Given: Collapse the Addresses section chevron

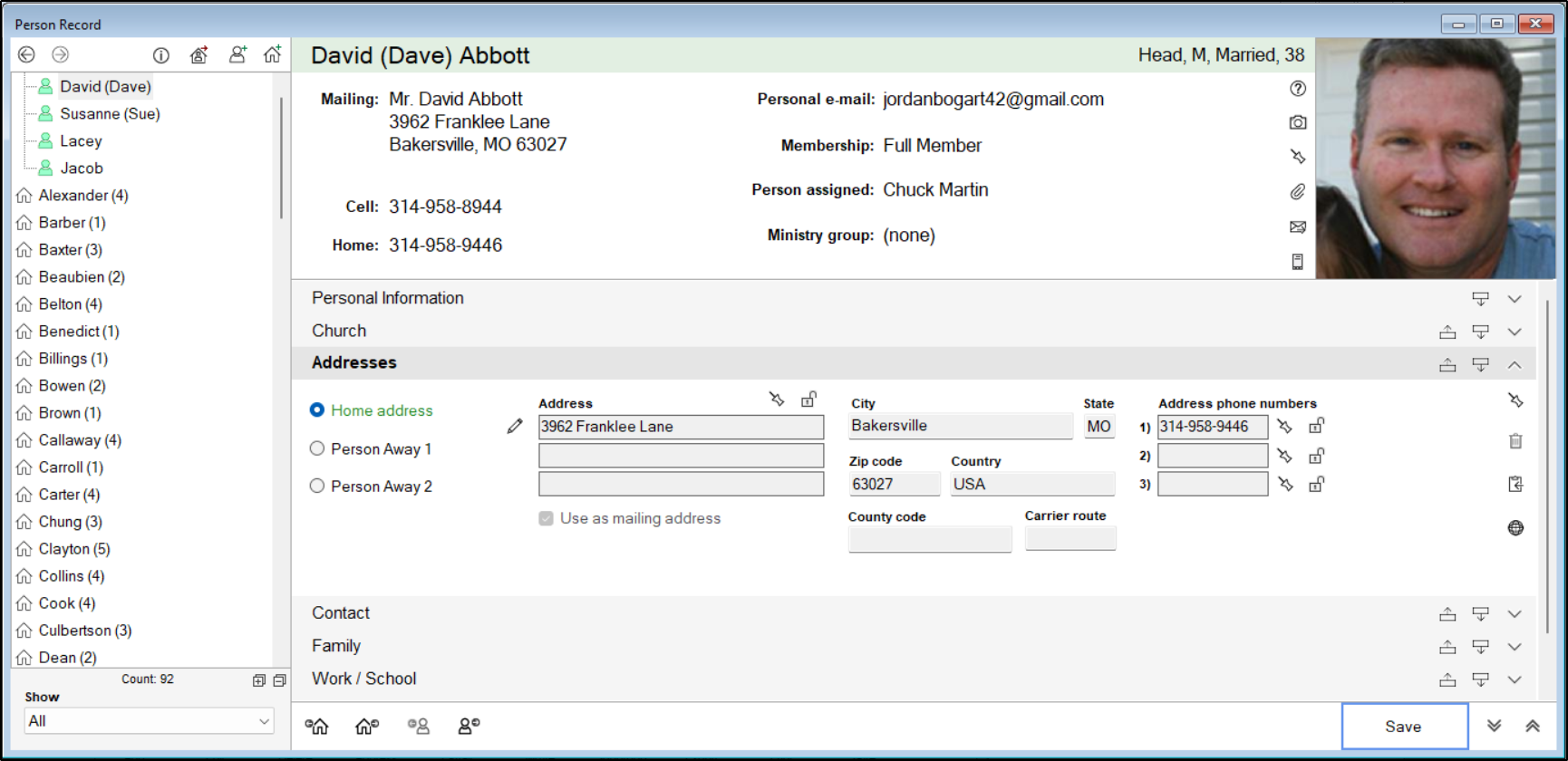Looking at the screenshot, I should tap(1514, 364).
